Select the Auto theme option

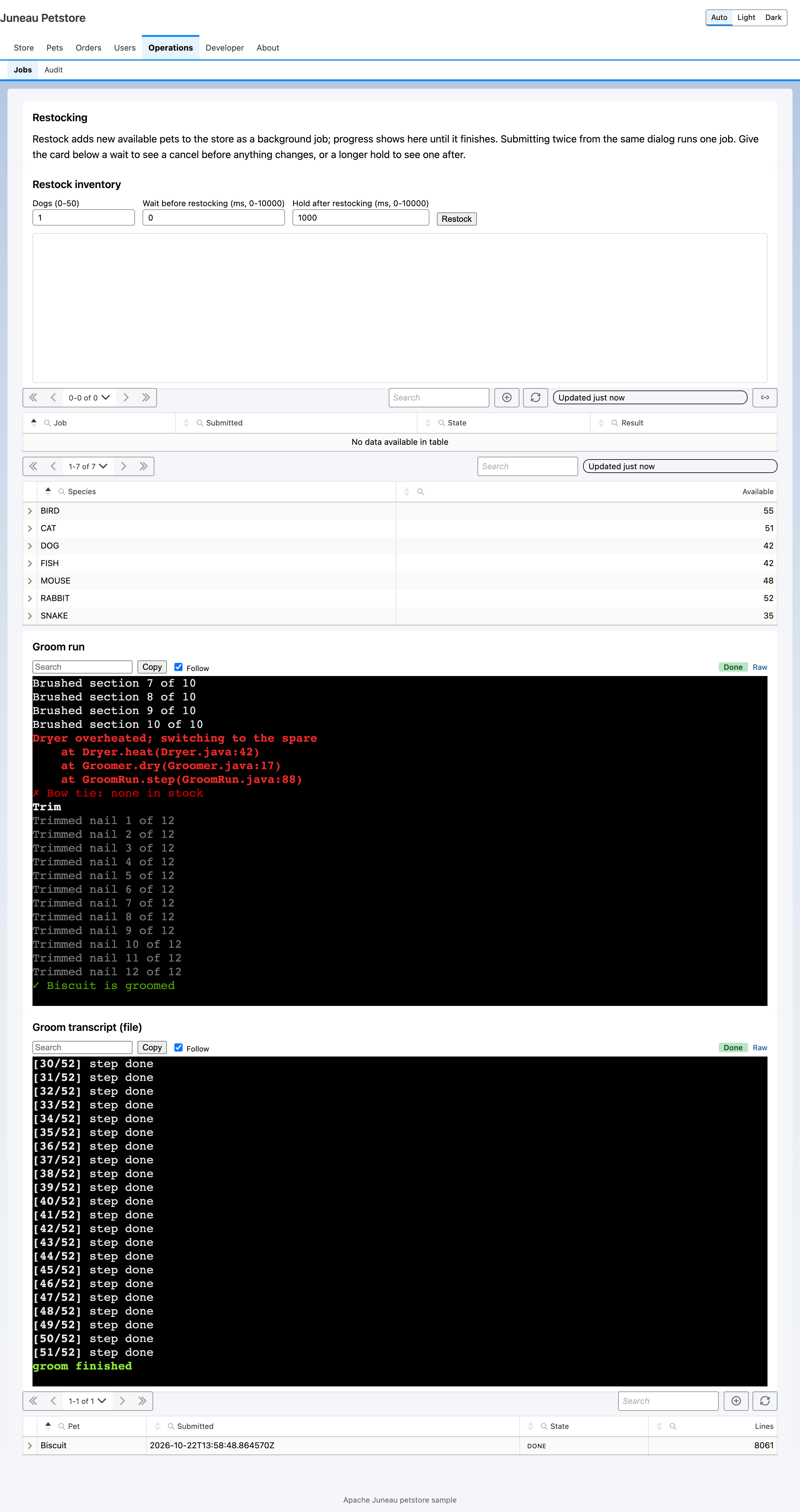(719, 17)
